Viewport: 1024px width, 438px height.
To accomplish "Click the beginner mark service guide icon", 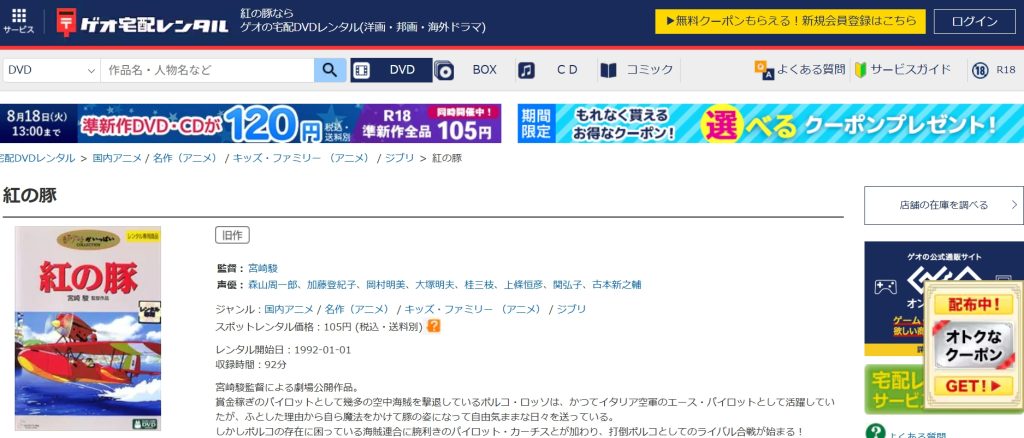I will [860, 70].
